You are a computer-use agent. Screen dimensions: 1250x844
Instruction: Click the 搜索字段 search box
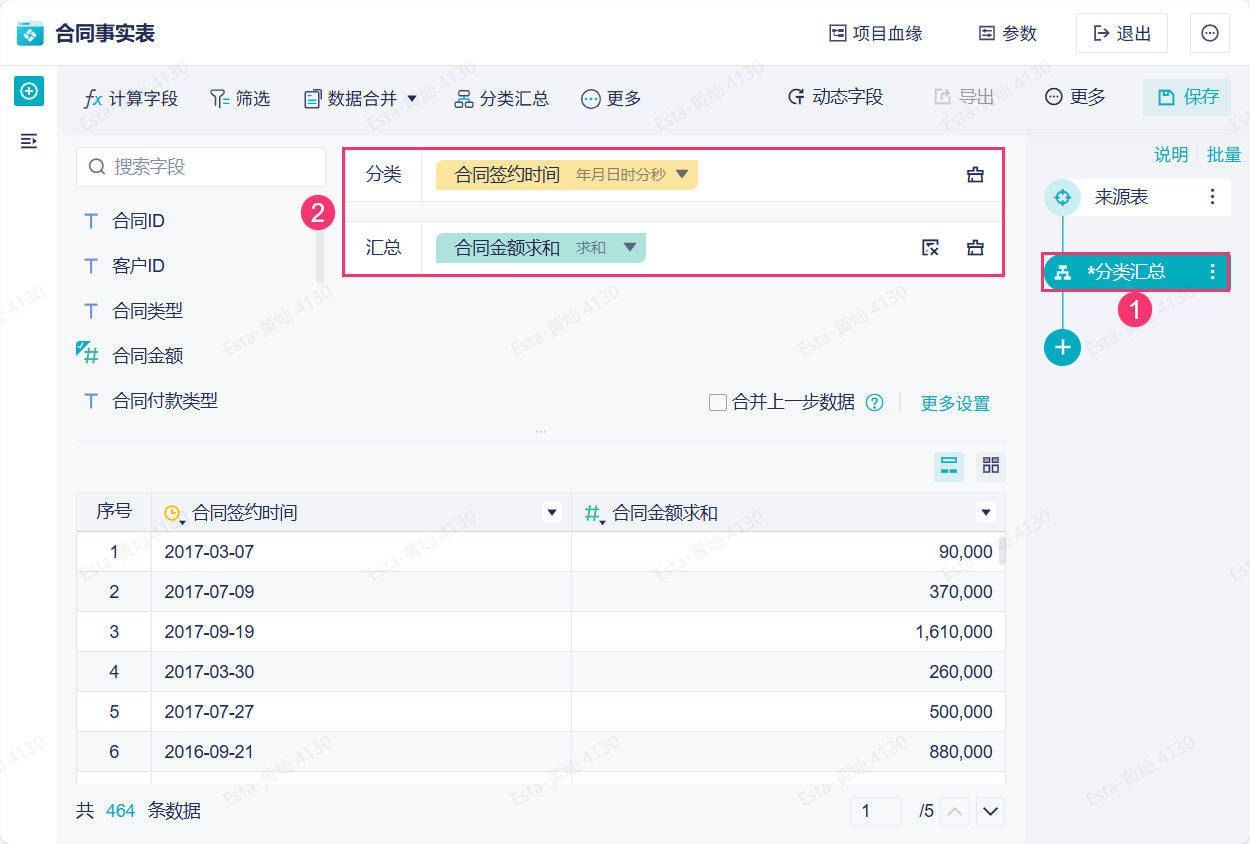tap(201, 167)
